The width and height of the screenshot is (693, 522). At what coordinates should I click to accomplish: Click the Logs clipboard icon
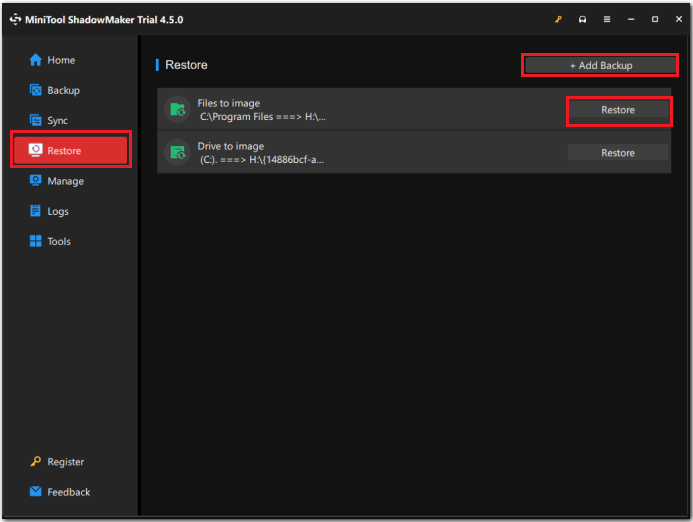click(35, 211)
